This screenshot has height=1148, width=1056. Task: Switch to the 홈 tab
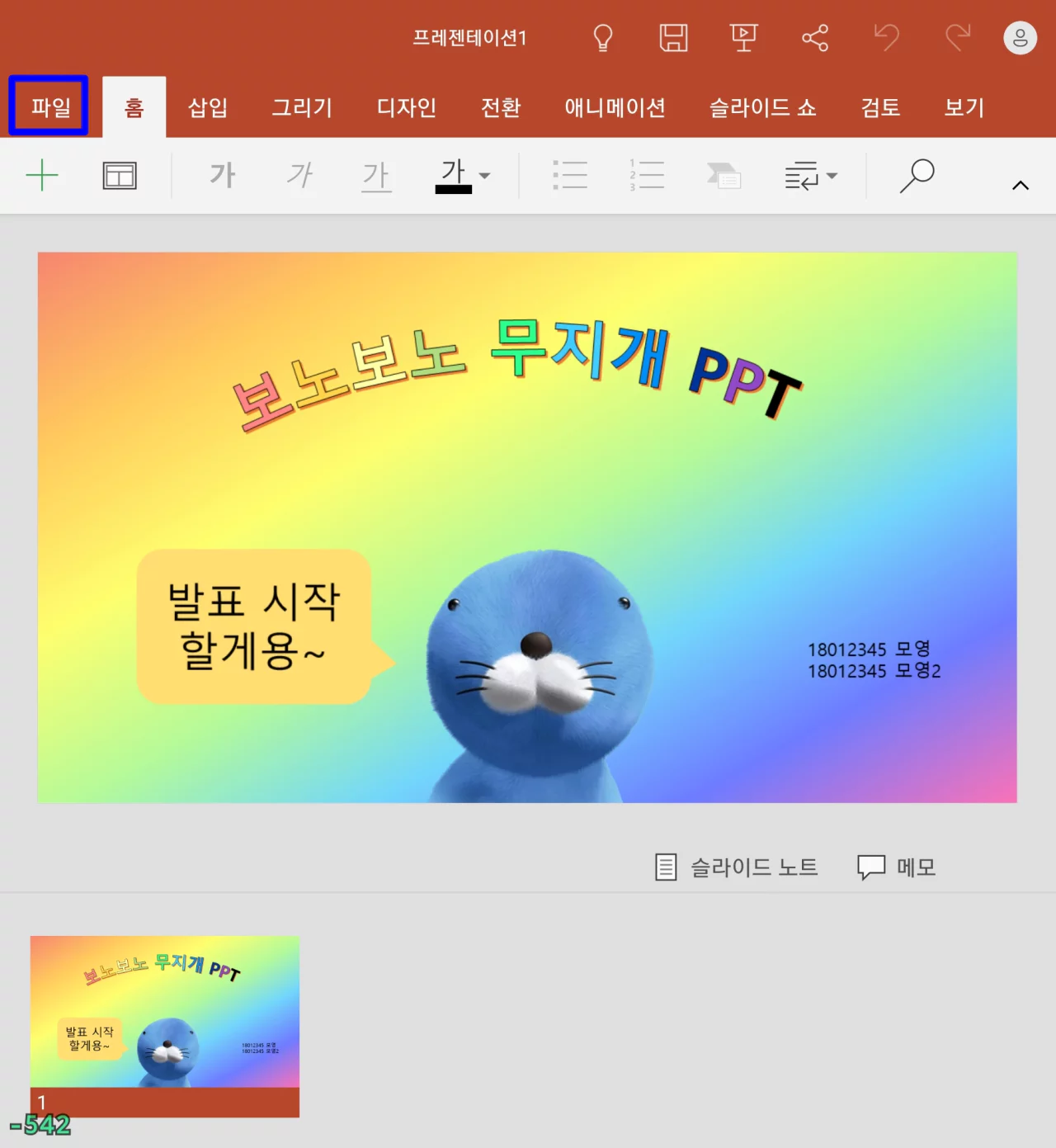[134, 107]
